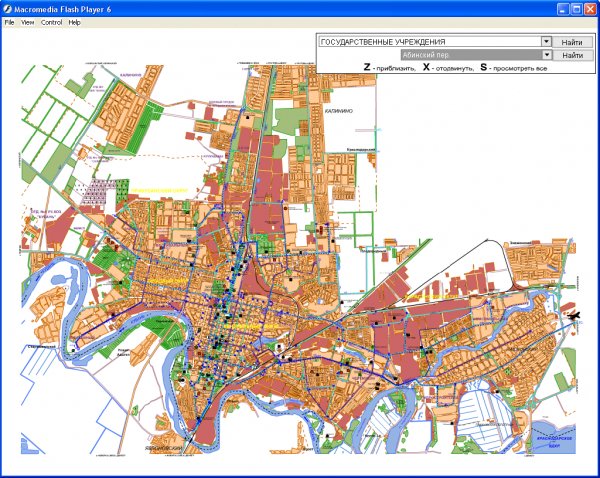Expand the ГОСУДАРСТВЕННЫЕ УЧРЕЖДЕНИЯ category dropdown arrow
Screen dimensions: 600x478
tap(546, 41)
